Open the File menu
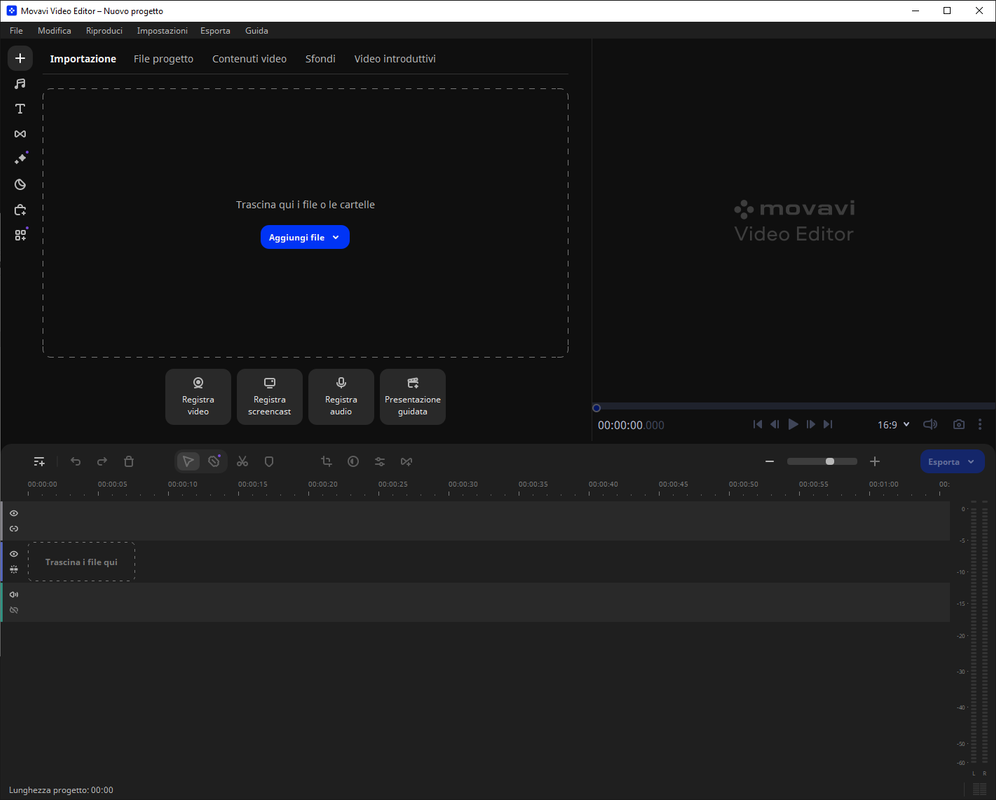The image size is (996, 800). (16, 31)
